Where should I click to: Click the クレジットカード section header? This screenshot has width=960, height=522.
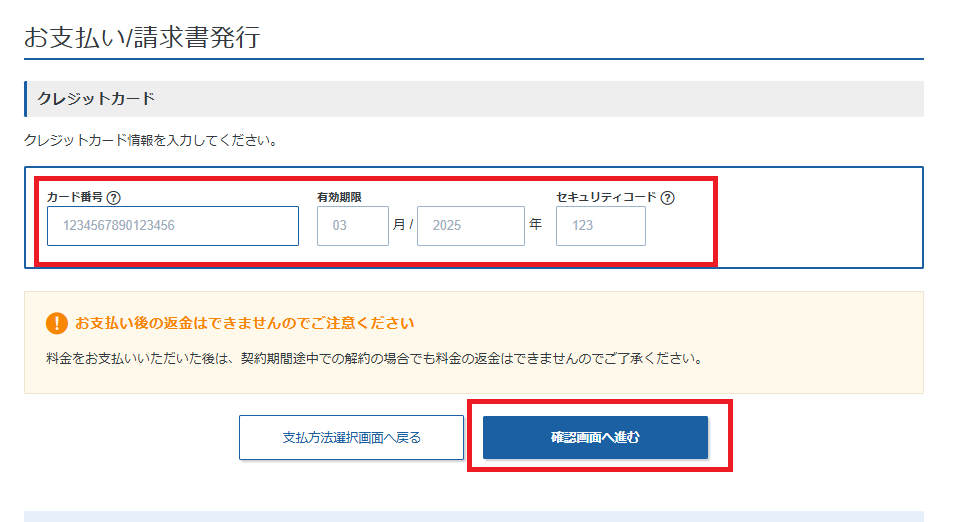pos(96,99)
